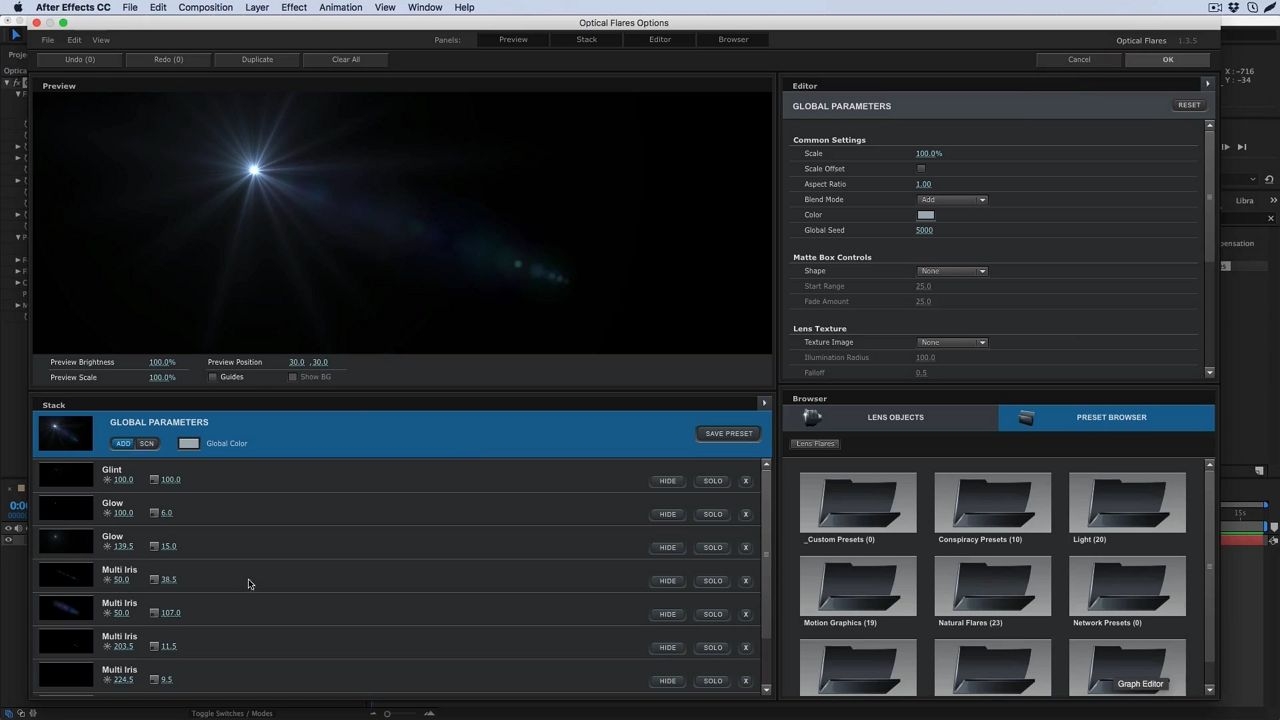The height and width of the screenshot is (720, 1280).
Task: Open the Motion Graphics (19) folder
Action: tap(858, 586)
